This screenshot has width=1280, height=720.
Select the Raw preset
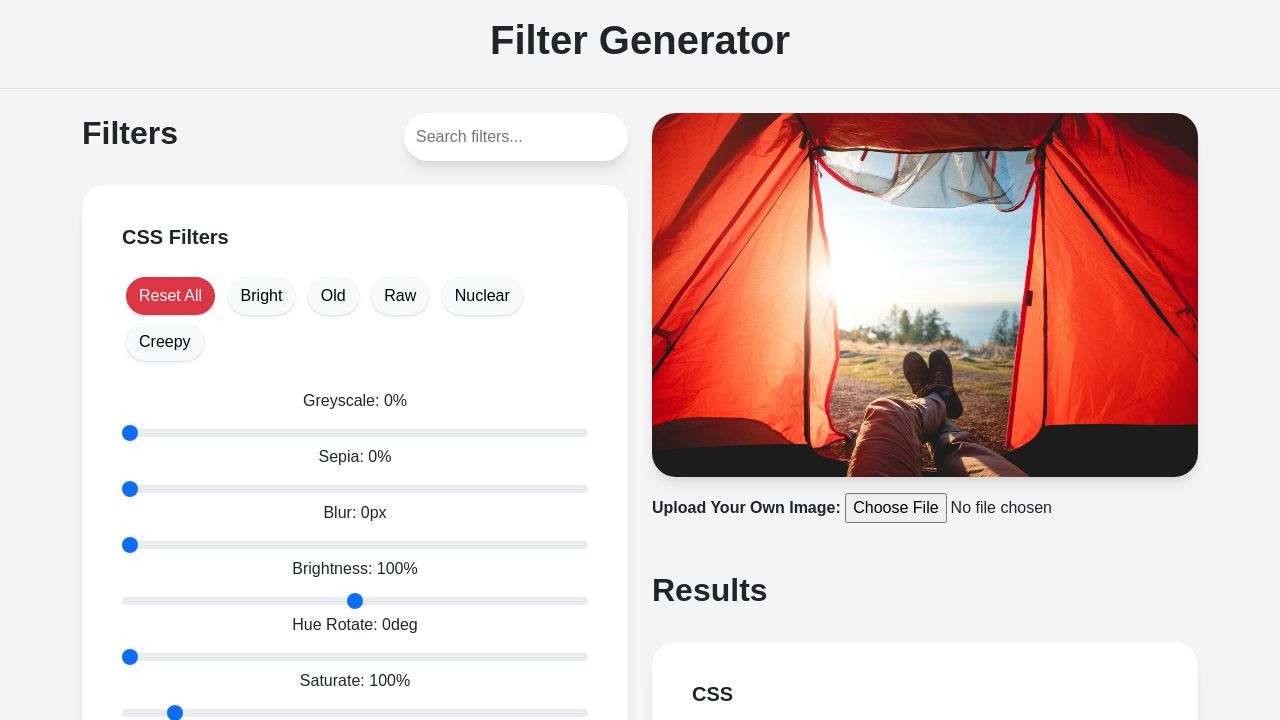coord(400,296)
